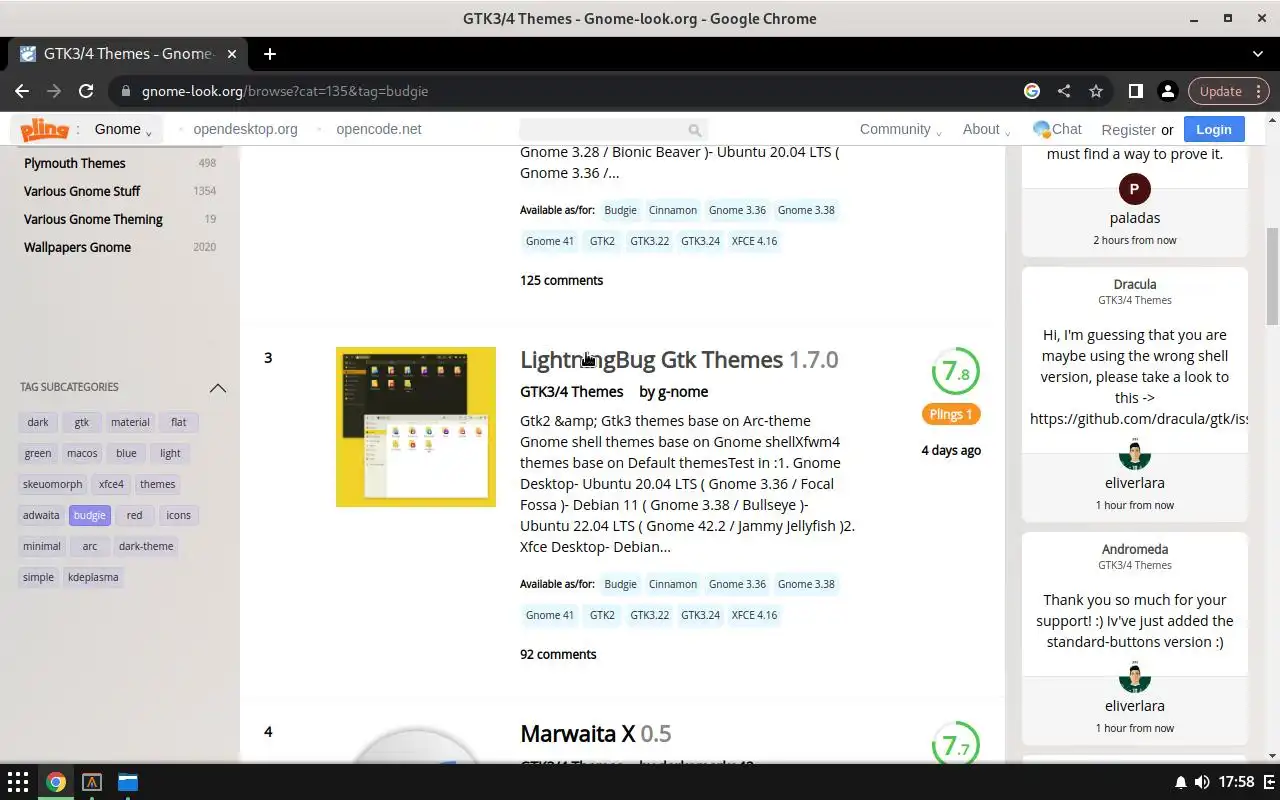Filter by the dark-theme tag
The image size is (1280, 800).
(x=146, y=546)
